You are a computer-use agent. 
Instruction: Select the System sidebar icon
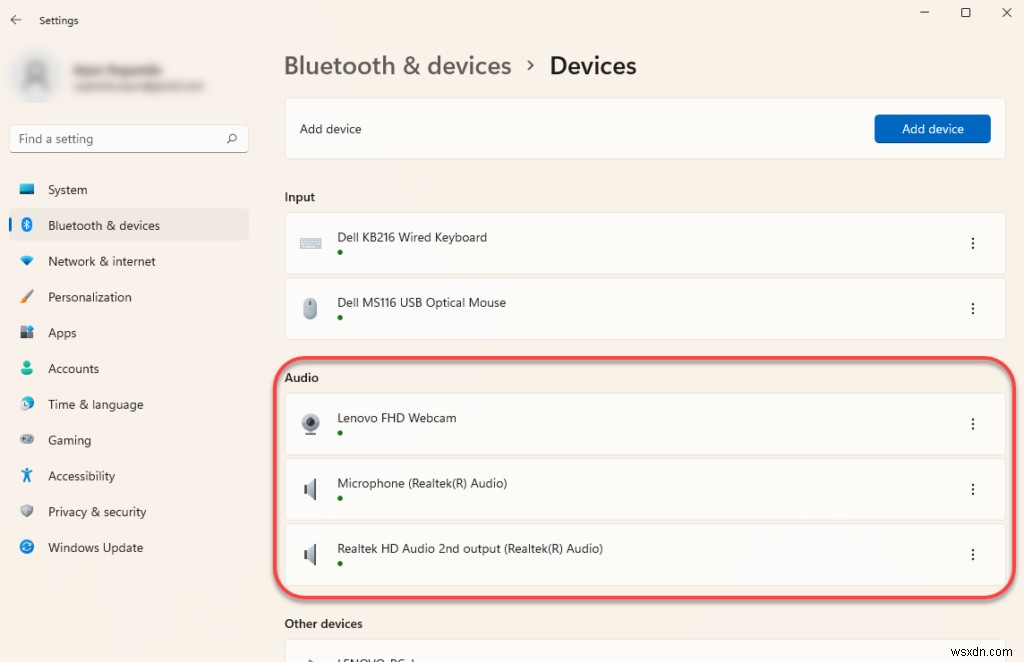coord(30,189)
